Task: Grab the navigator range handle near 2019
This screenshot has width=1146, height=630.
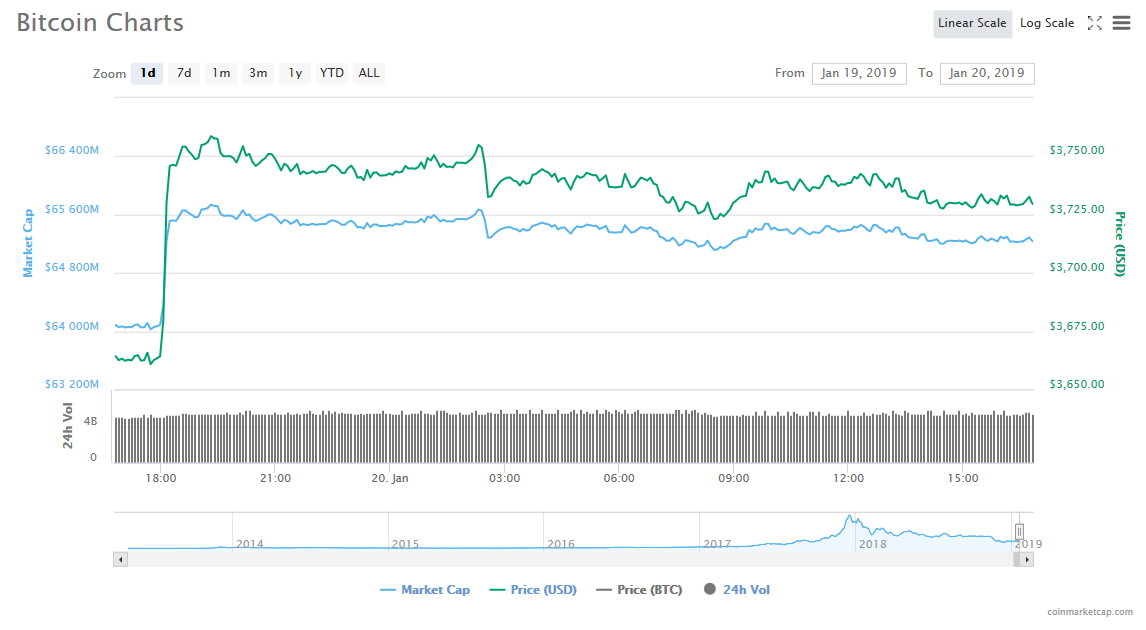Action: (1019, 531)
